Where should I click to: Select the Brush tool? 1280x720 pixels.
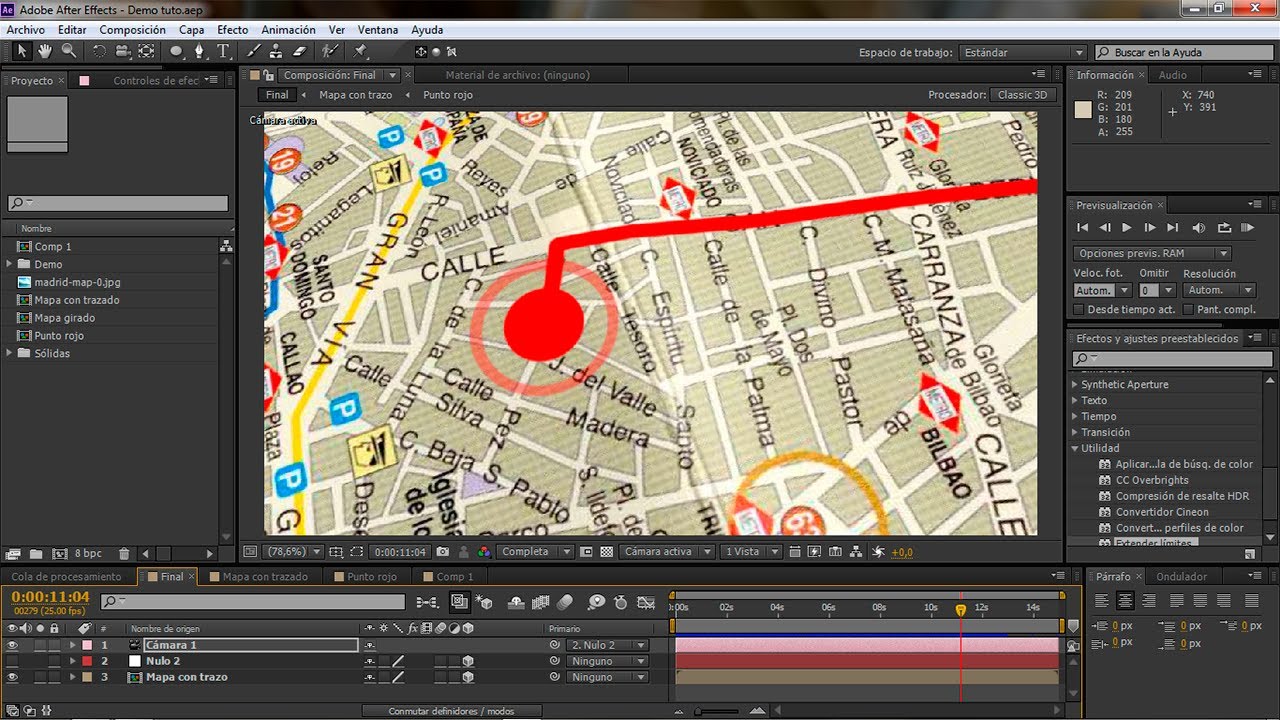coord(254,51)
